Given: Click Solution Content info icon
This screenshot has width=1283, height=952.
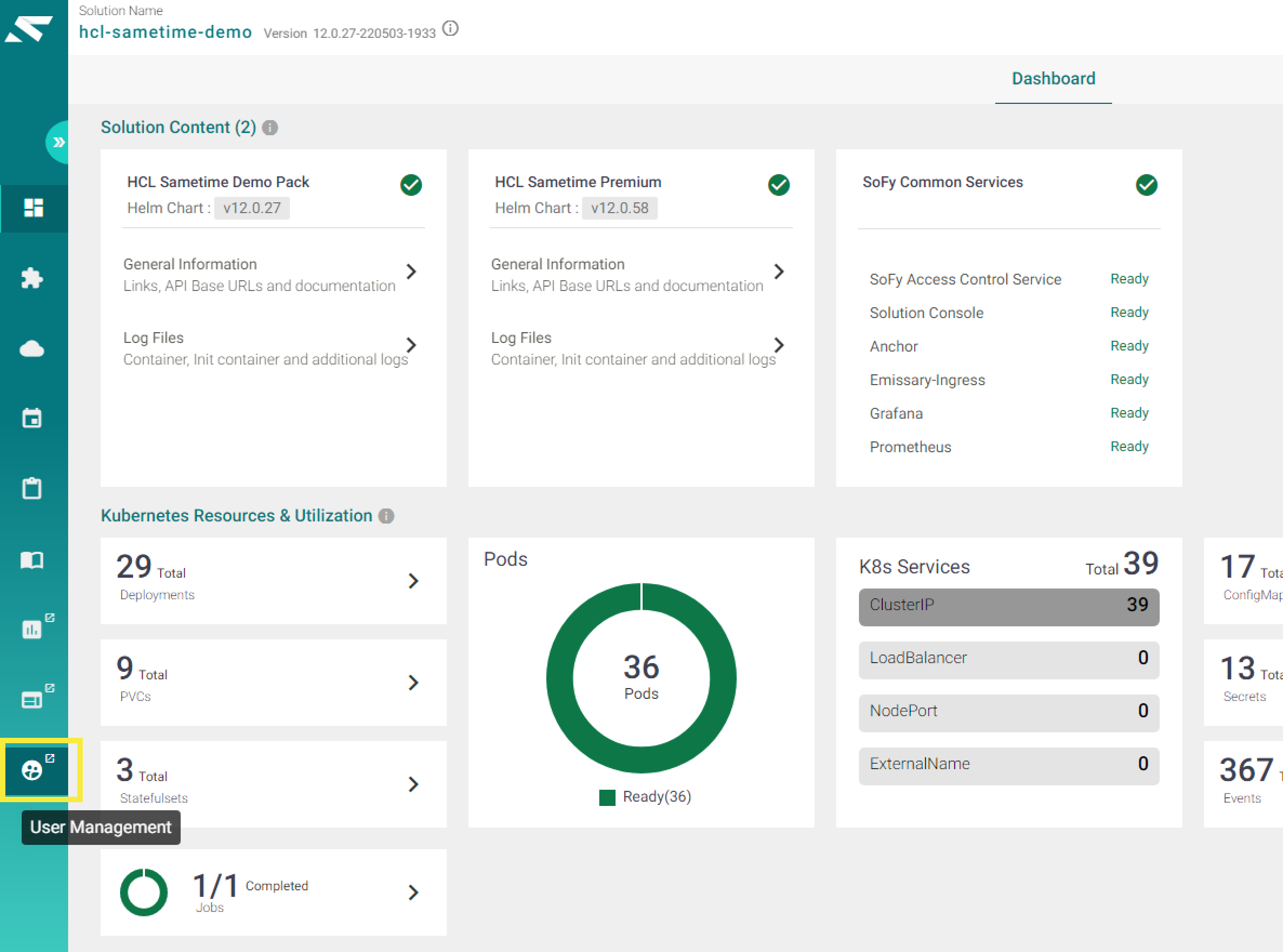Looking at the screenshot, I should point(270,127).
